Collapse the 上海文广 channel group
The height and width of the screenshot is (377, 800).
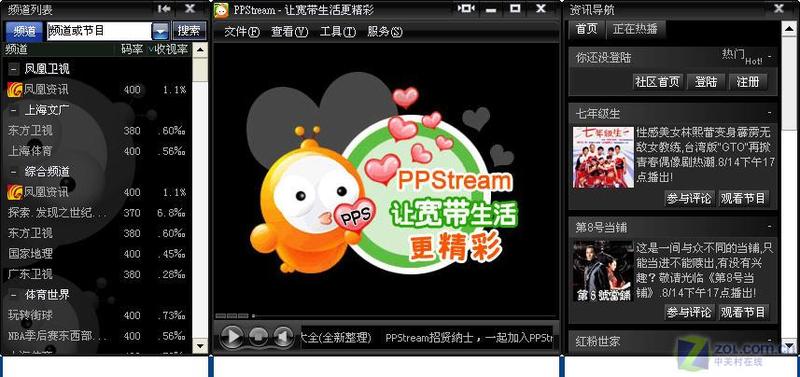tap(13, 110)
